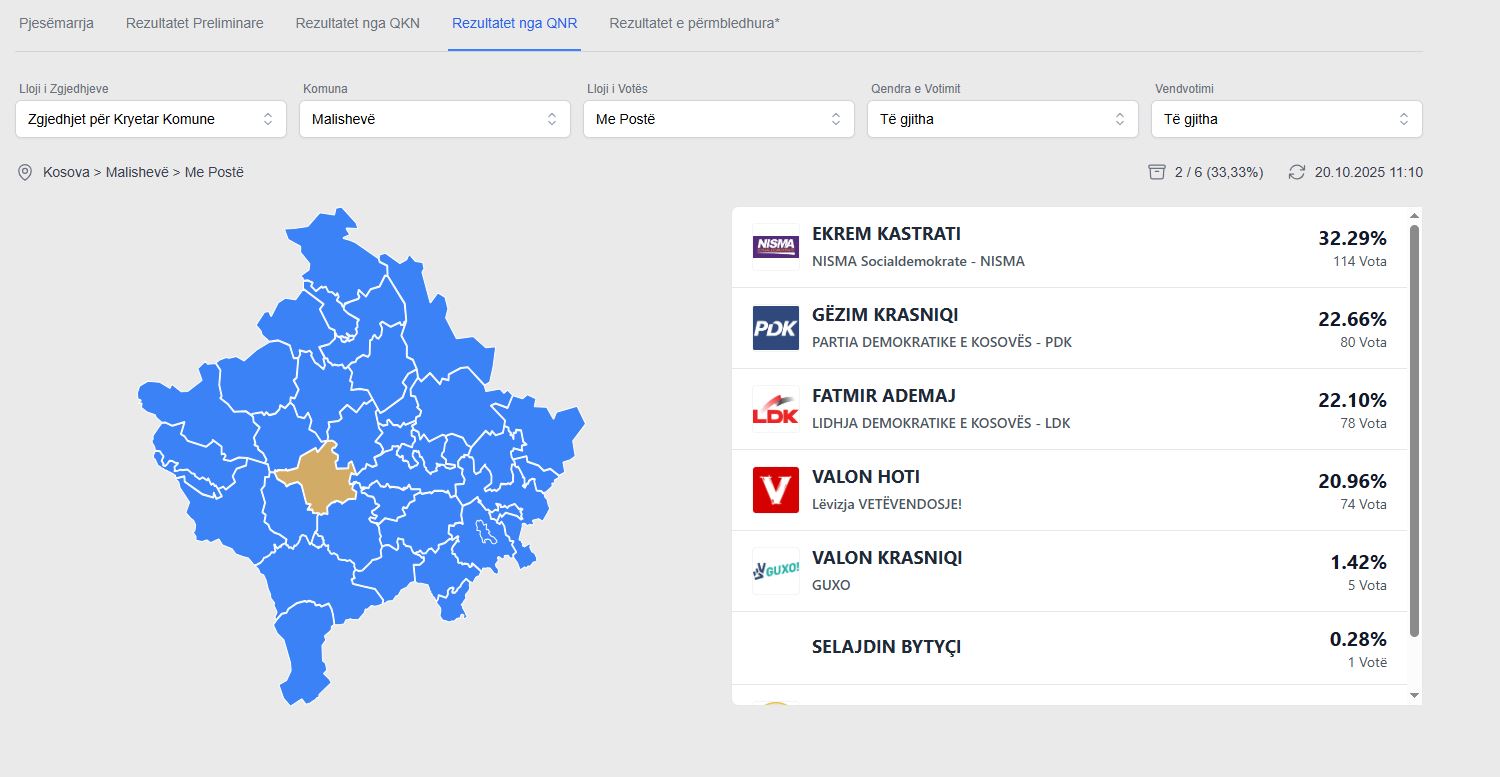Click the ballot box counted icon
The width and height of the screenshot is (1500, 777).
pos(1157,172)
